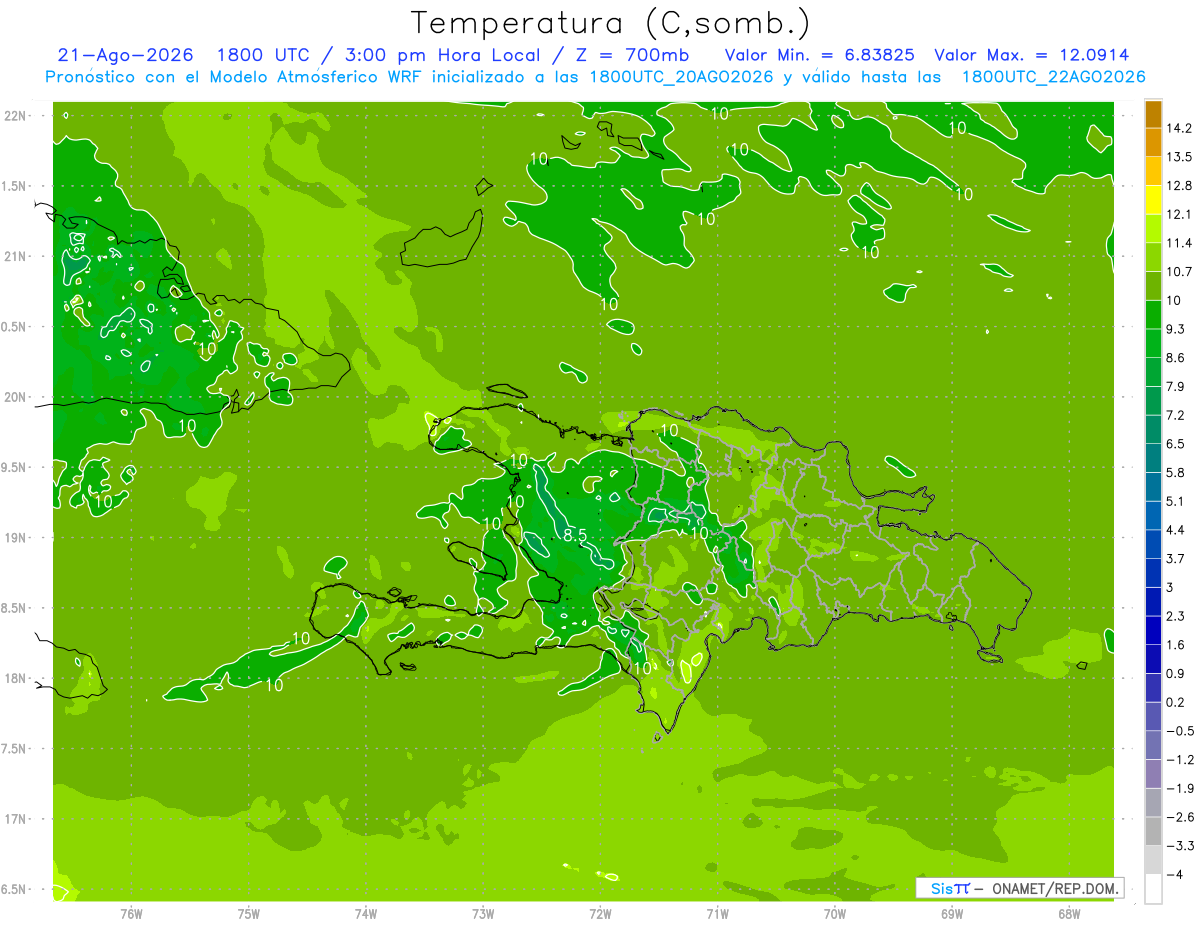Click the "14.2" color scale label
1200x927 pixels.
tap(1180, 128)
